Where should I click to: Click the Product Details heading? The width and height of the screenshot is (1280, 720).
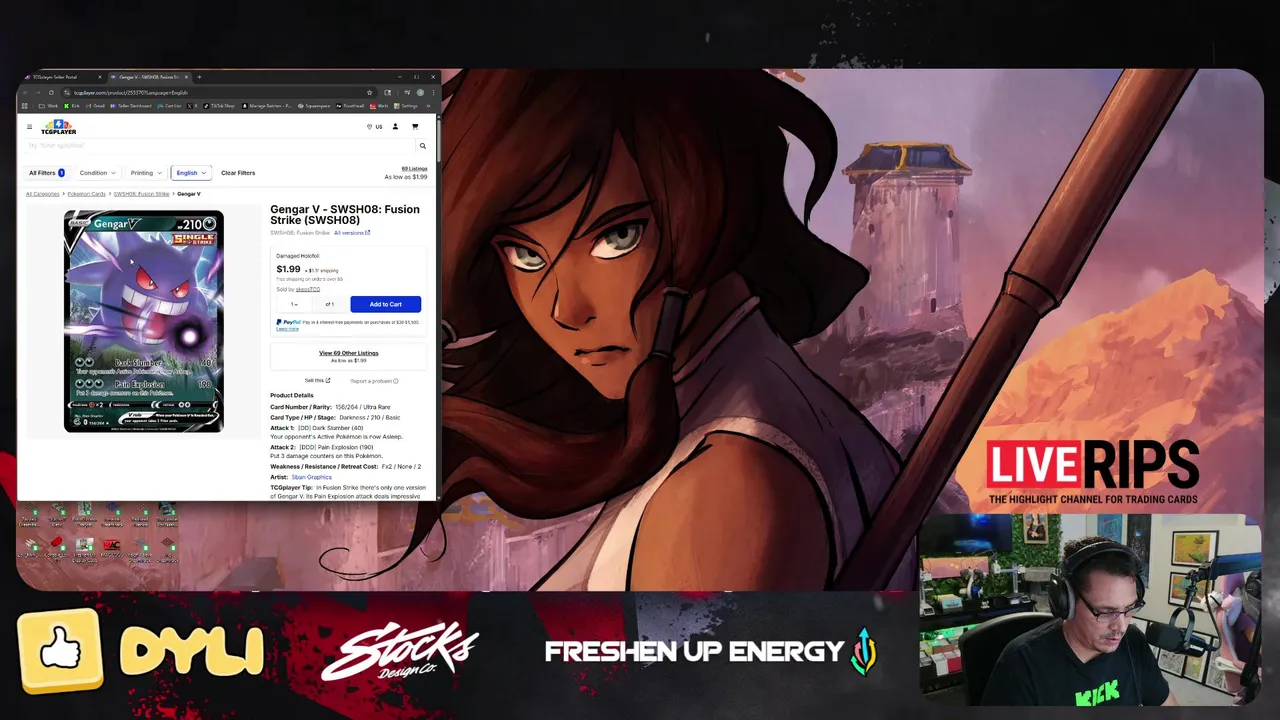point(291,395)
